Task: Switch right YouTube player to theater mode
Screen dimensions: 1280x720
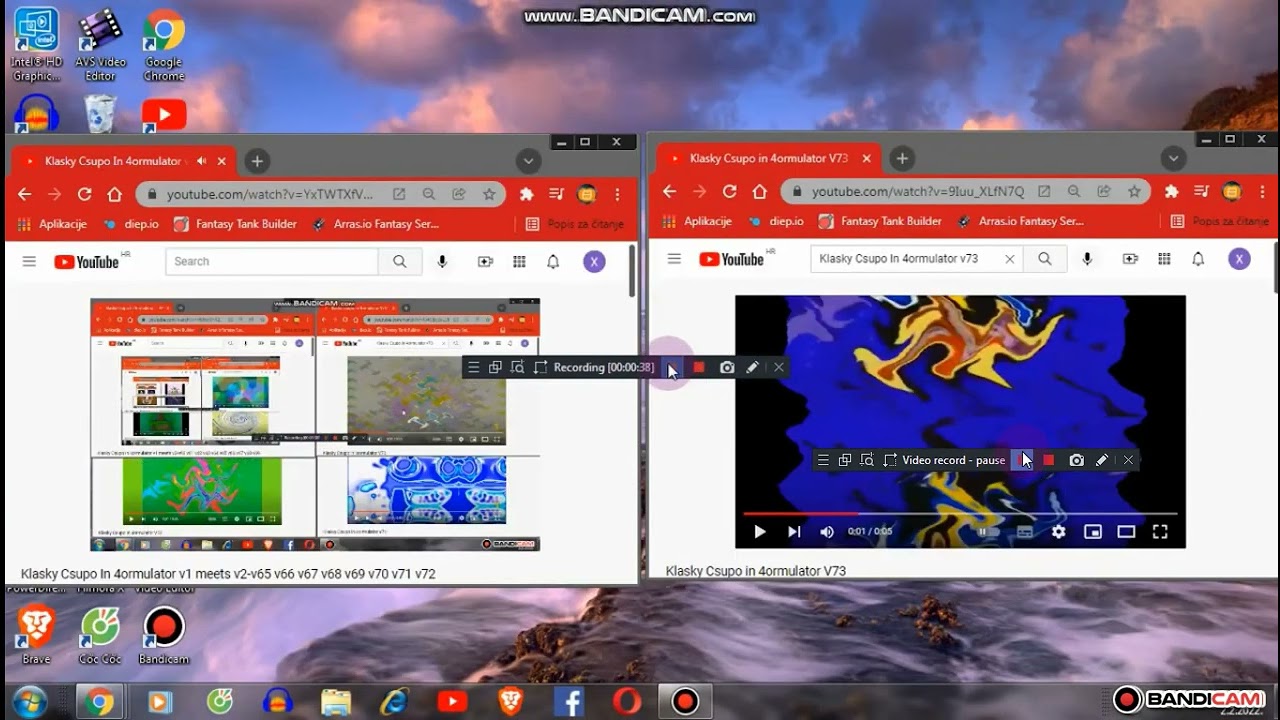Action: [x=1126, y=532]
